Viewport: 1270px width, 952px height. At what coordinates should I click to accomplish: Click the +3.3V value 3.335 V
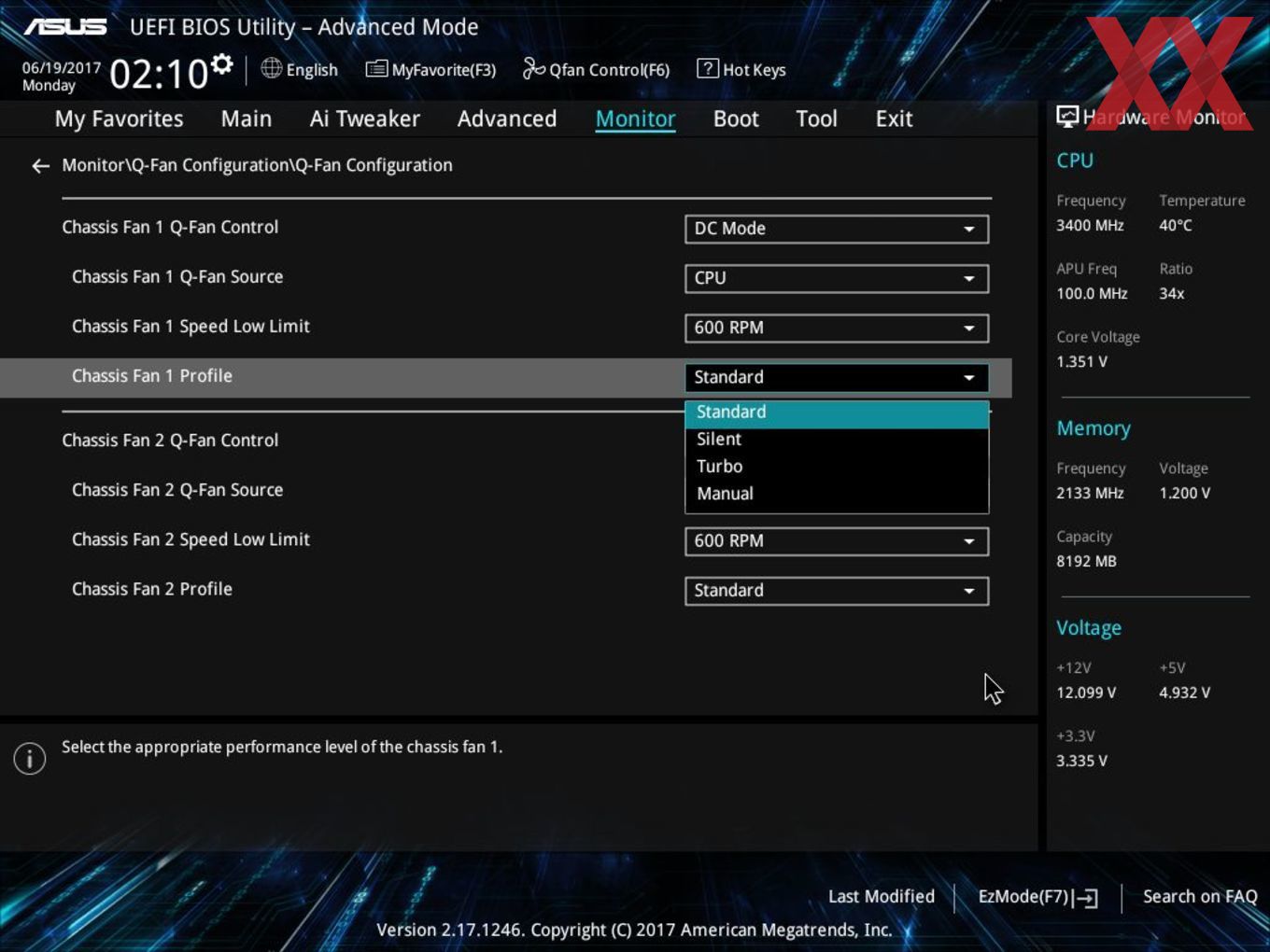(x=1081, y=761)
